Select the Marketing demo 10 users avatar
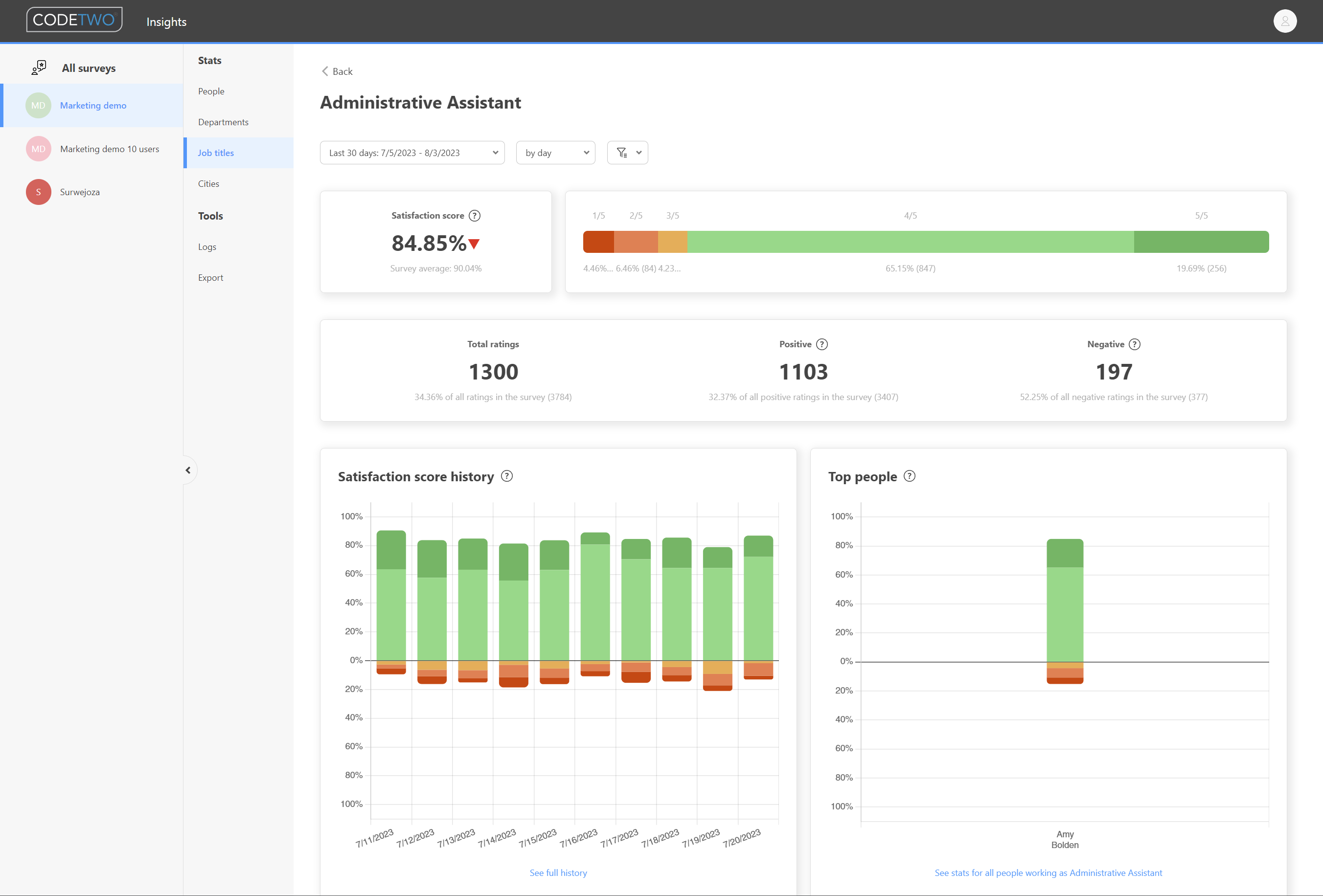Viewport: 1323px width, 896px height. coord(38,149)
